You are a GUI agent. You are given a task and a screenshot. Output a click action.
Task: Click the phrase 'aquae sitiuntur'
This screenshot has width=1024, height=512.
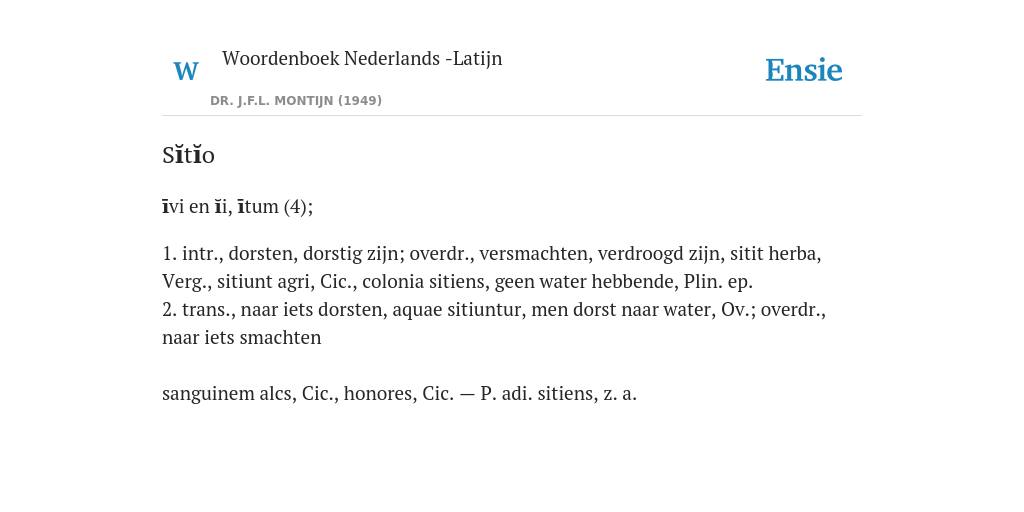456,310
